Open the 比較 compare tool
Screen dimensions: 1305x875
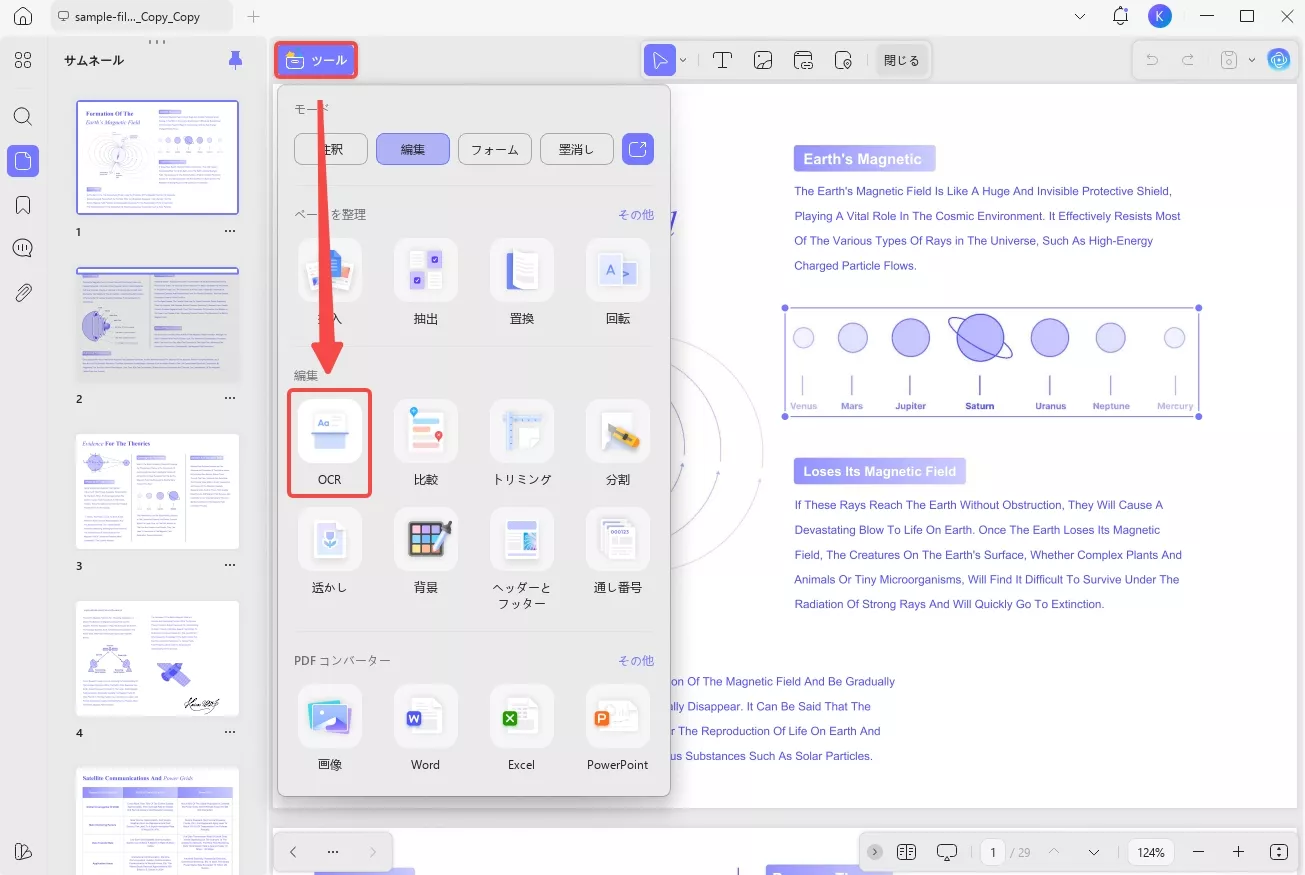click(x=425, y=443)
